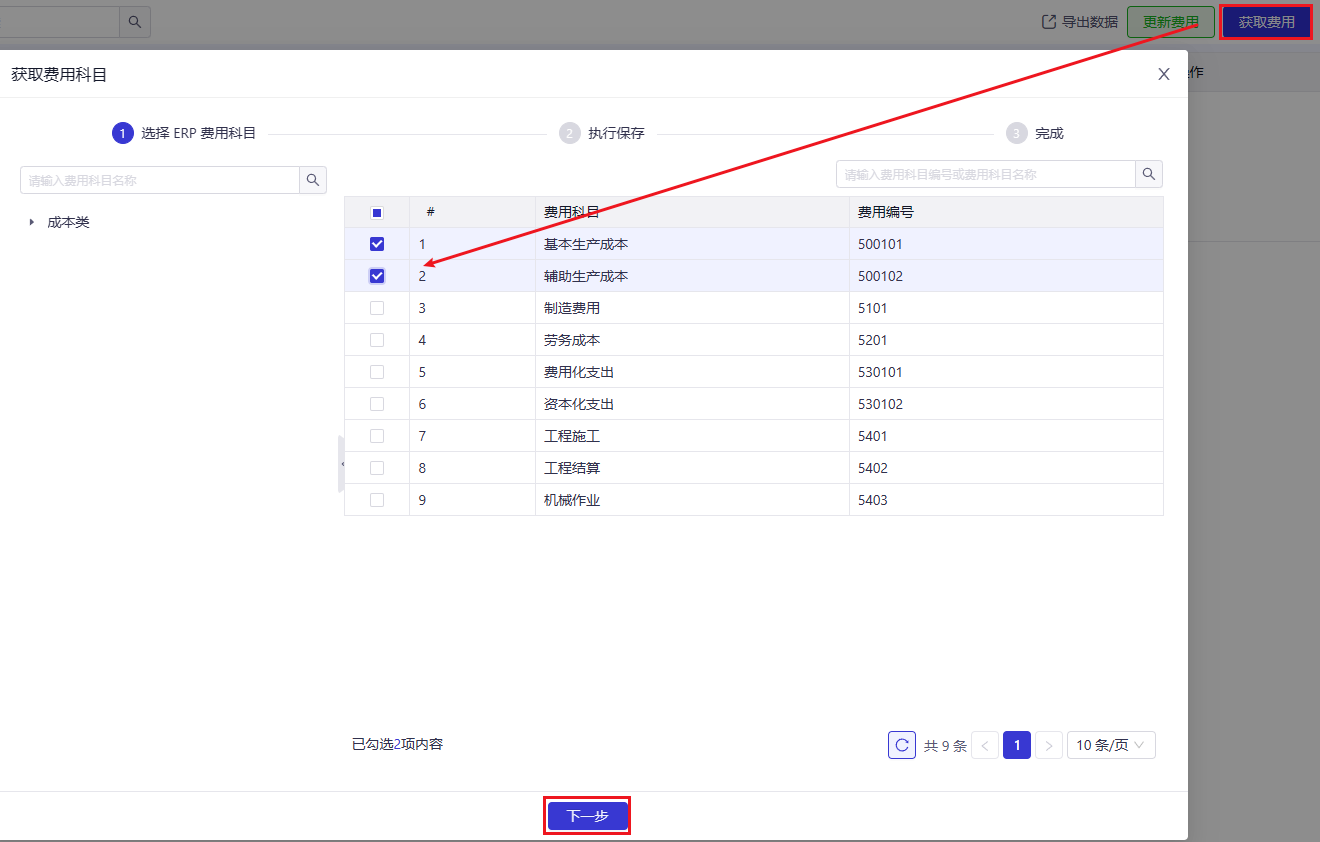Click the 劳务成本 cell
Screen dimensions: 1320x842
point(692,340)
